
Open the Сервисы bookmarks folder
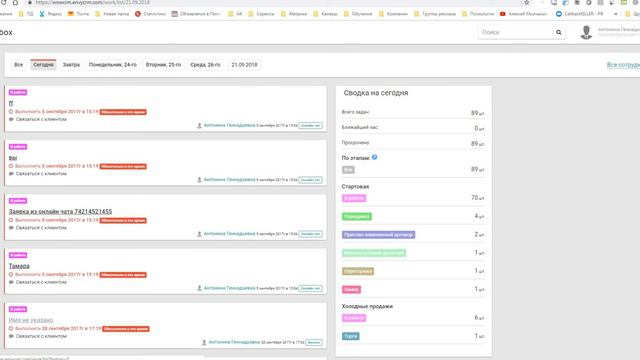pyautogui.click(x=261, y=14)
